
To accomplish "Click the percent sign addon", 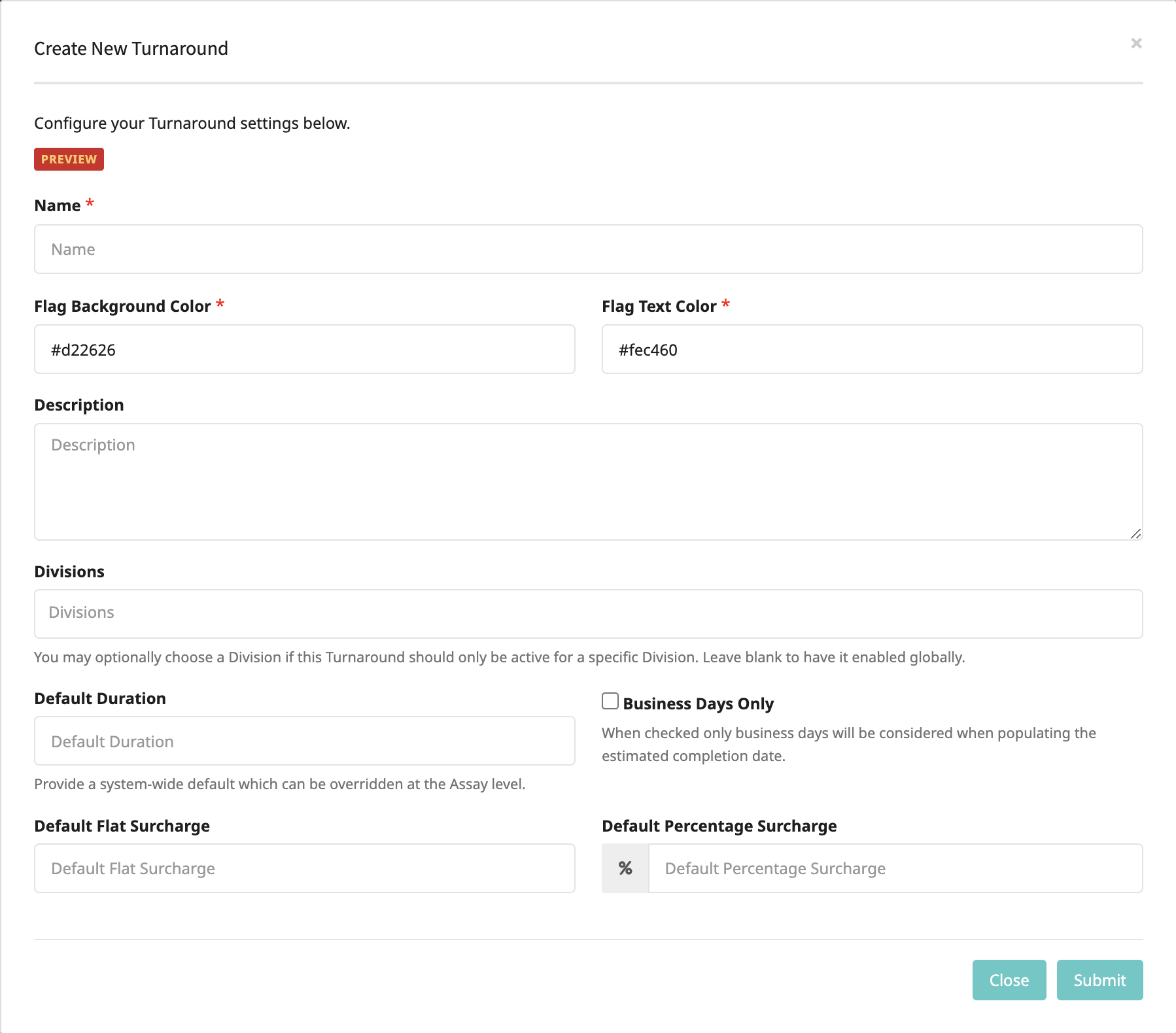I will click(x=625, y=868).
